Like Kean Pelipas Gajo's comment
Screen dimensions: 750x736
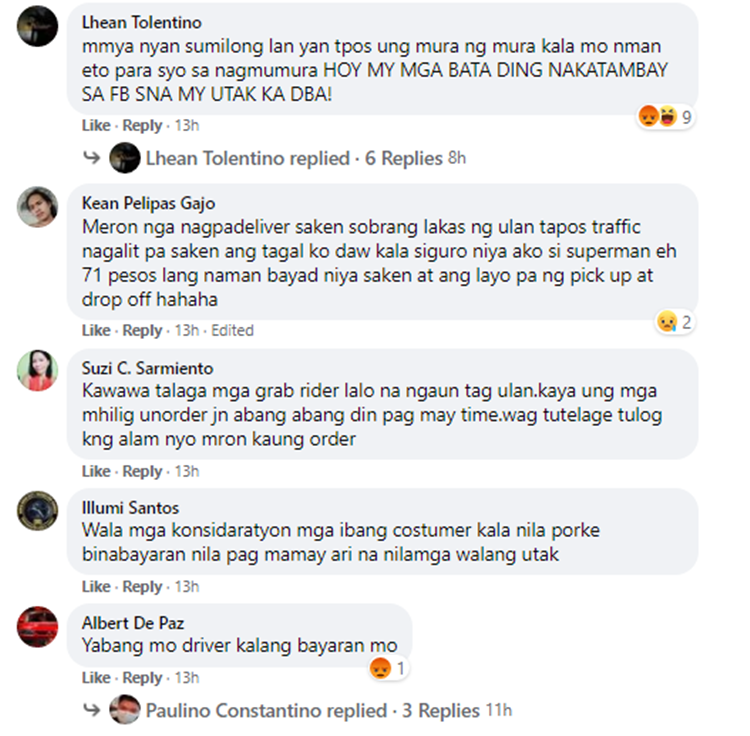coord(96,330)
